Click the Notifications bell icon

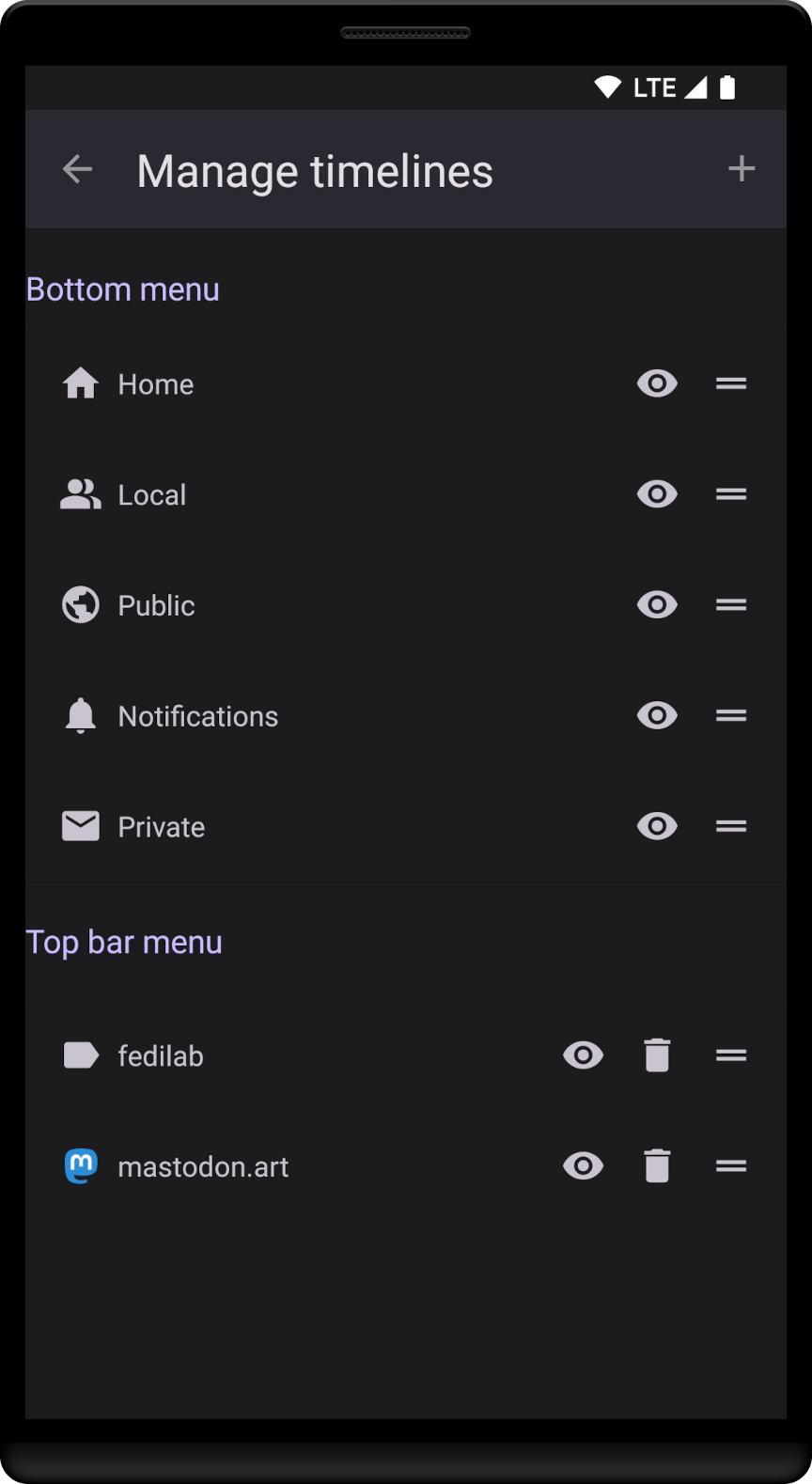81,716
